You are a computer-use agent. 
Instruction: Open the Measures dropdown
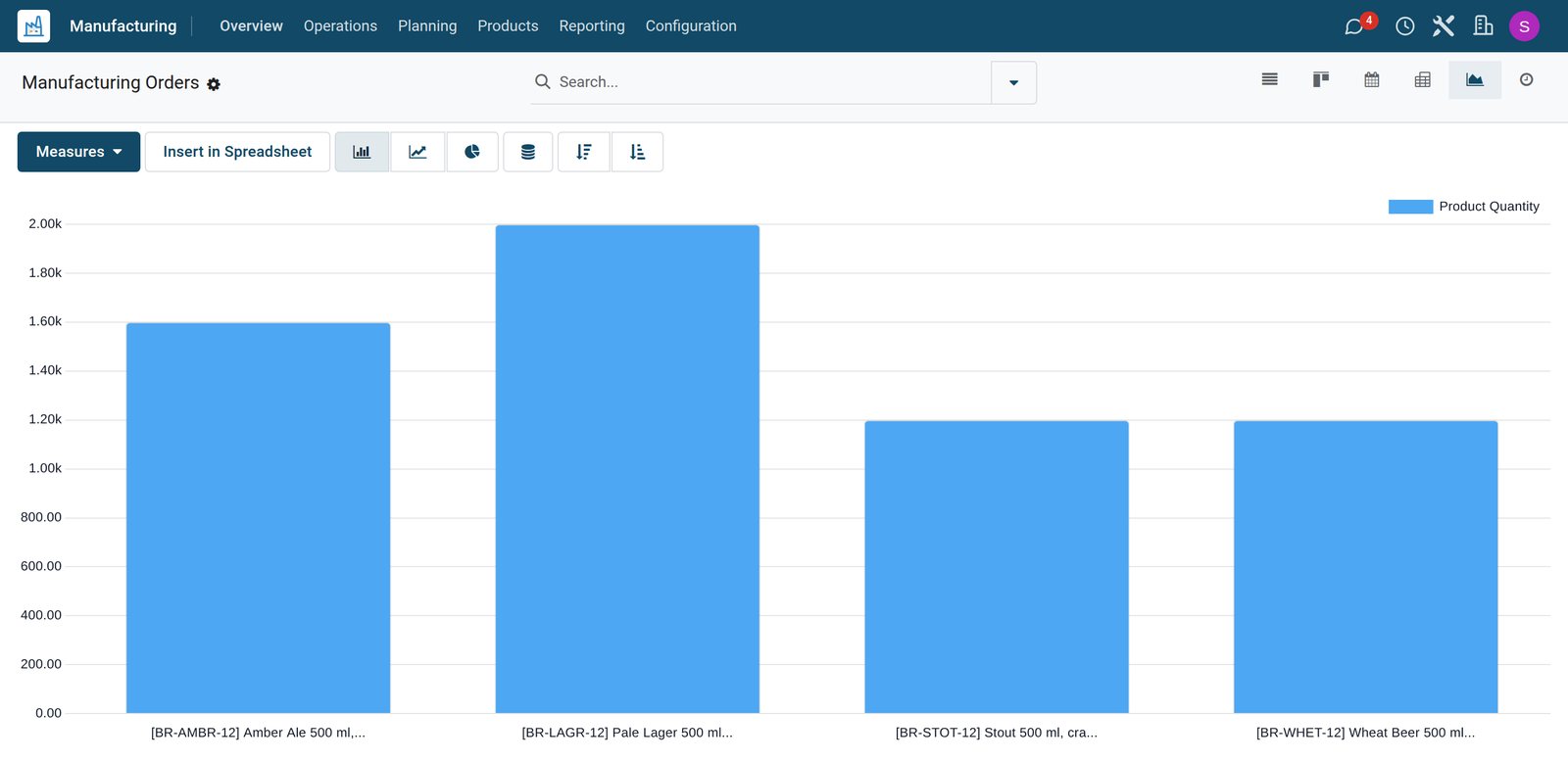click(78, 152)
